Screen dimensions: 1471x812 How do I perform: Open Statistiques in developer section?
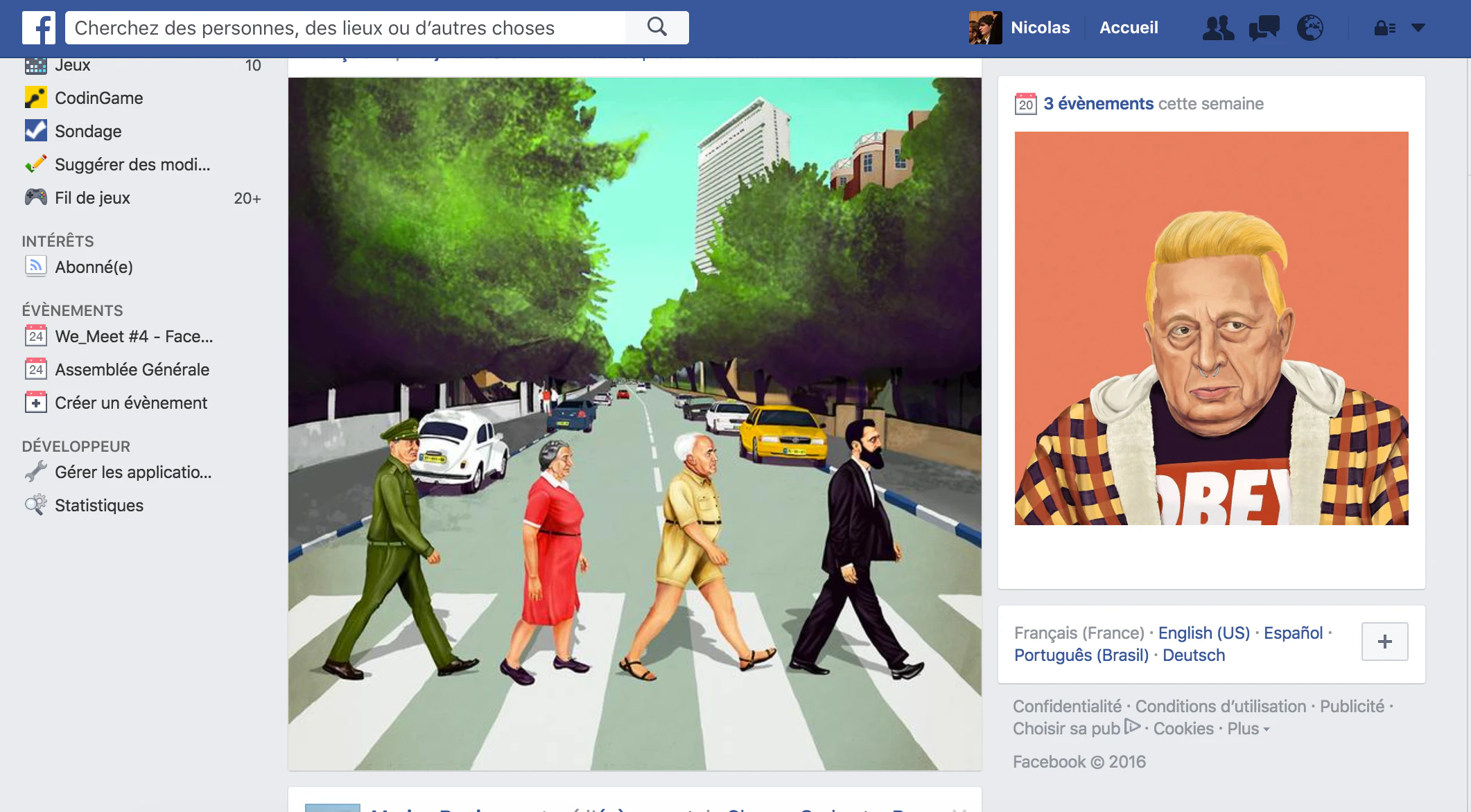point(98,505)
